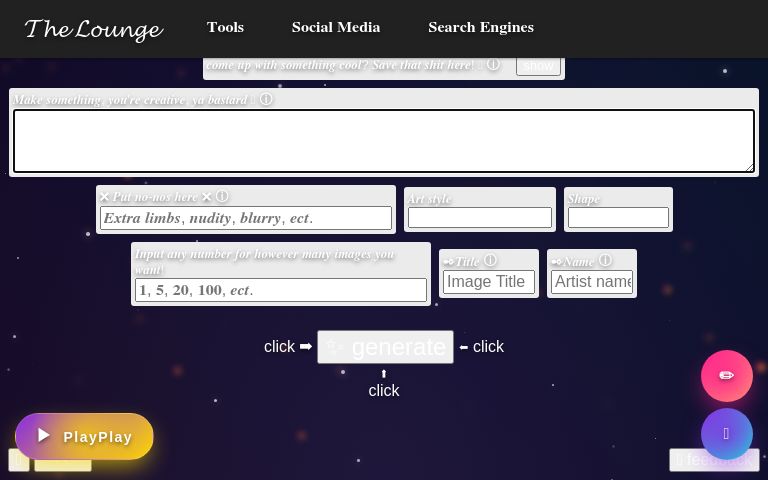Select the Image Title input box
Screen dimensions: 768x480
[488, 282]
